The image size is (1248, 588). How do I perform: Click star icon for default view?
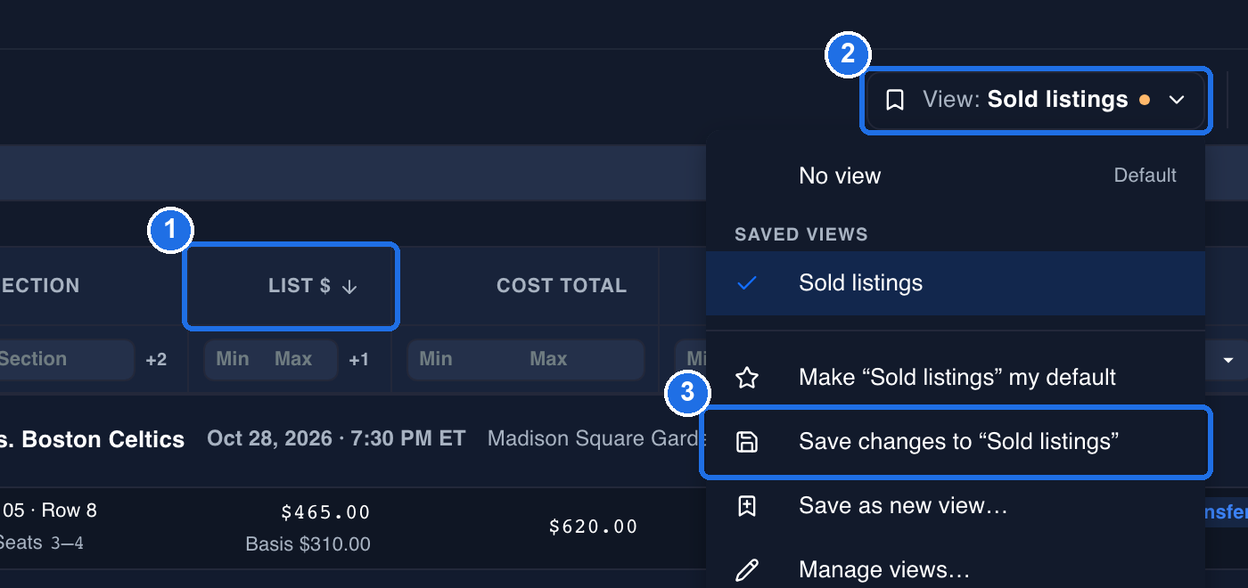[747, 377]
